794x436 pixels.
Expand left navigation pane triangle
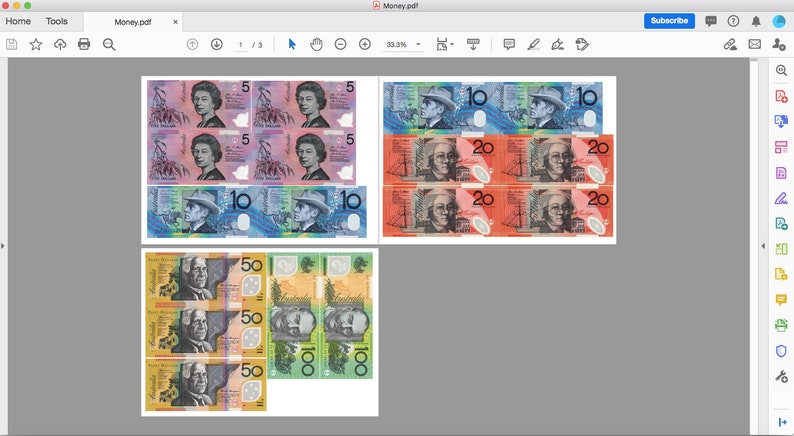pyautogui.click(x=3, y=246)
